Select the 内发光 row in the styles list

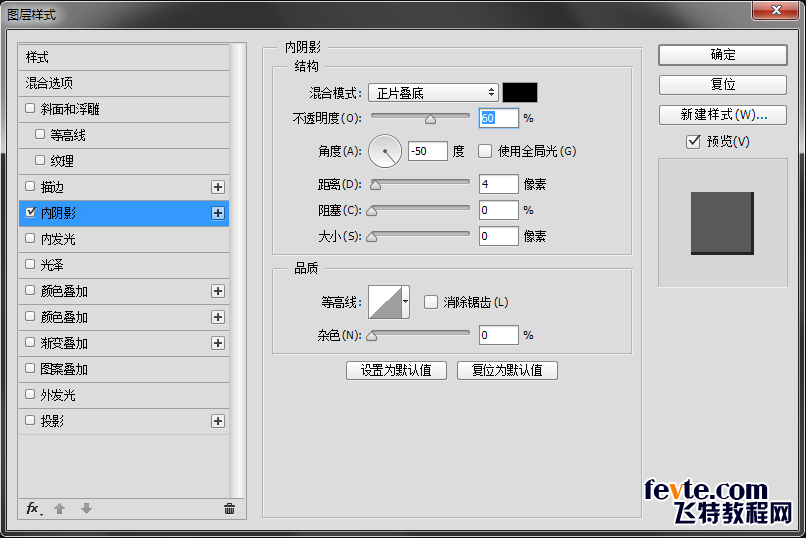[124, 239]
